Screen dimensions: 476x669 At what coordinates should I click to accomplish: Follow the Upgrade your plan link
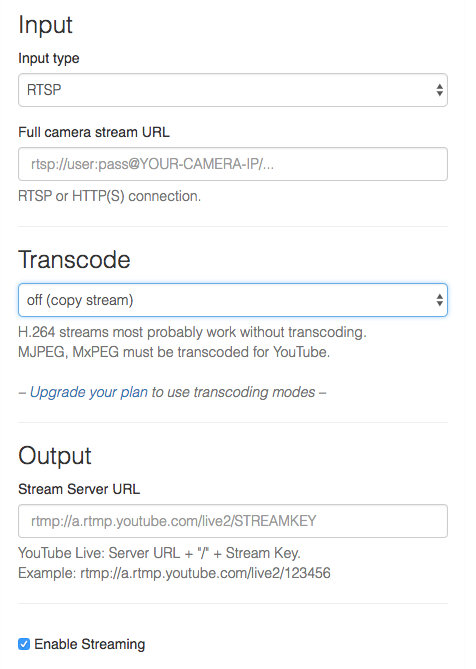pyautogui.click(x=89, y=392)
